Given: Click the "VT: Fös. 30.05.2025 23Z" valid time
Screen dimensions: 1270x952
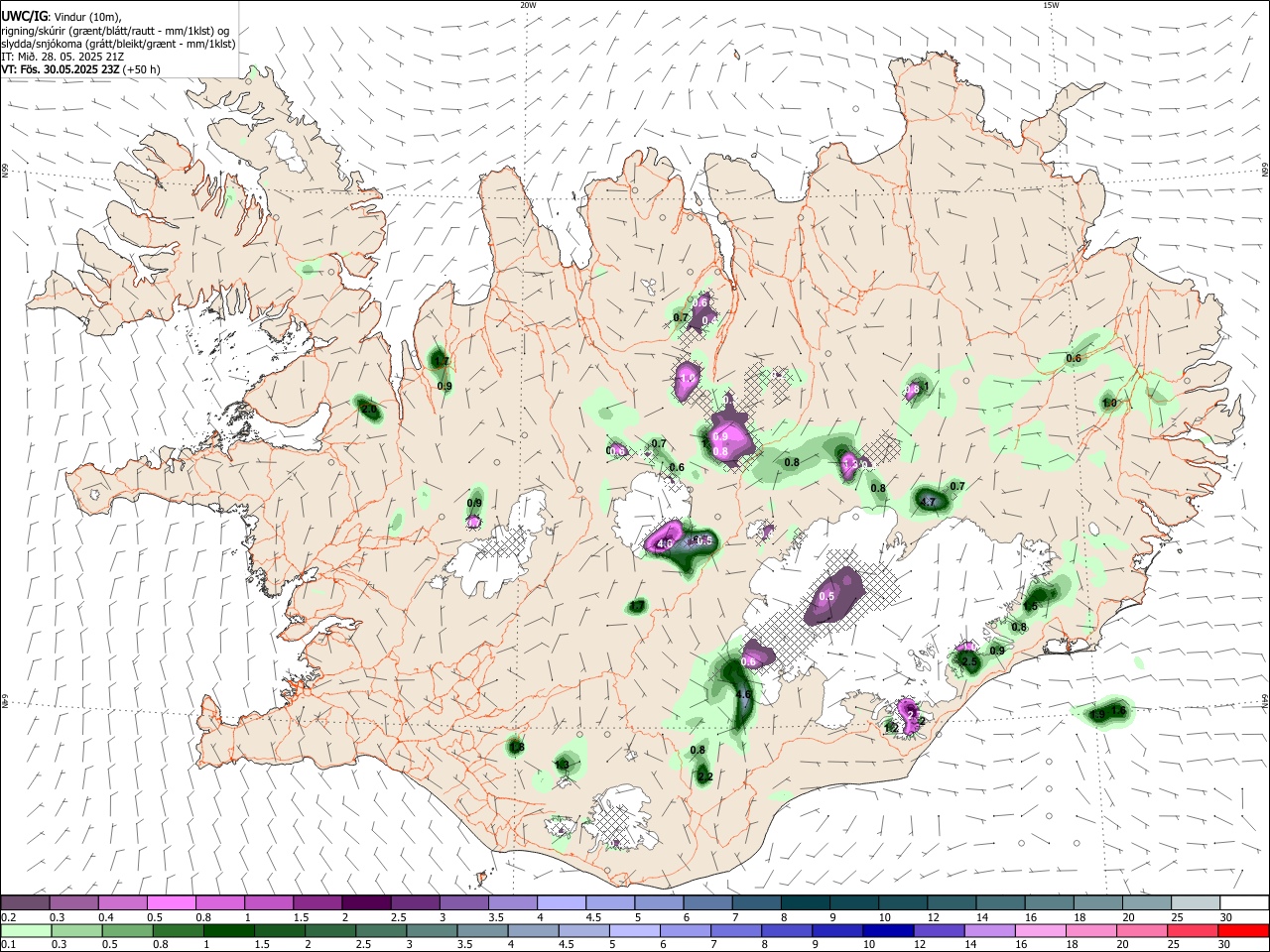Looking at the screenshot, I should 61,69.
